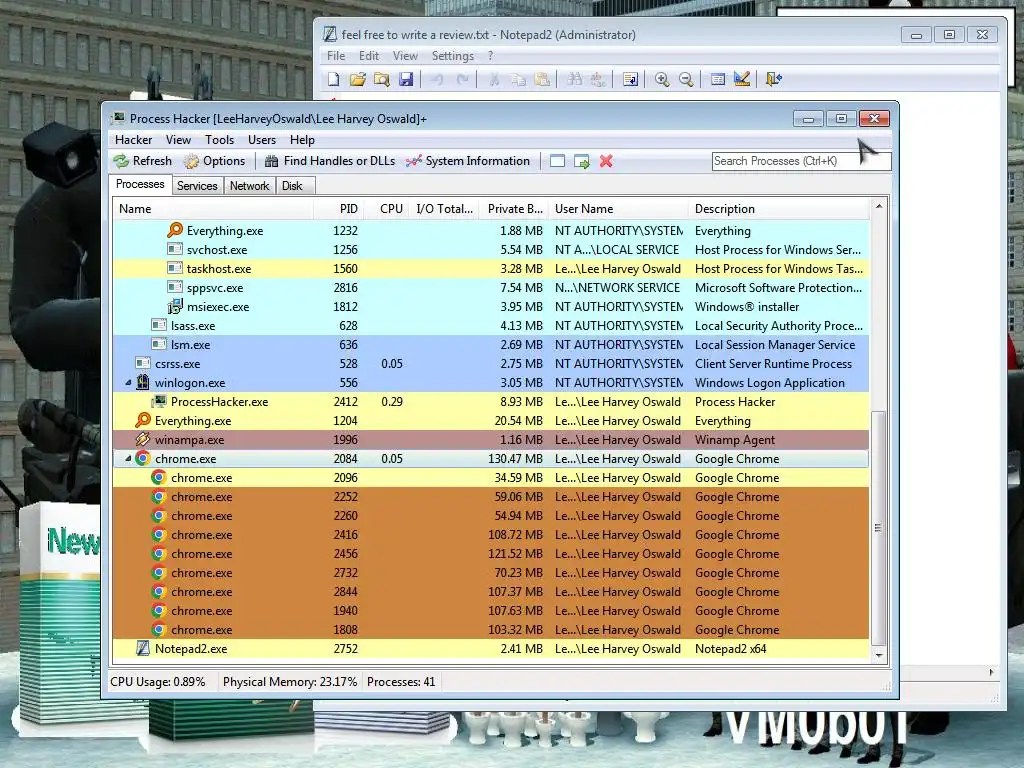Sort by the CPU column header
1024x768 pixels.
click(388, 209)
